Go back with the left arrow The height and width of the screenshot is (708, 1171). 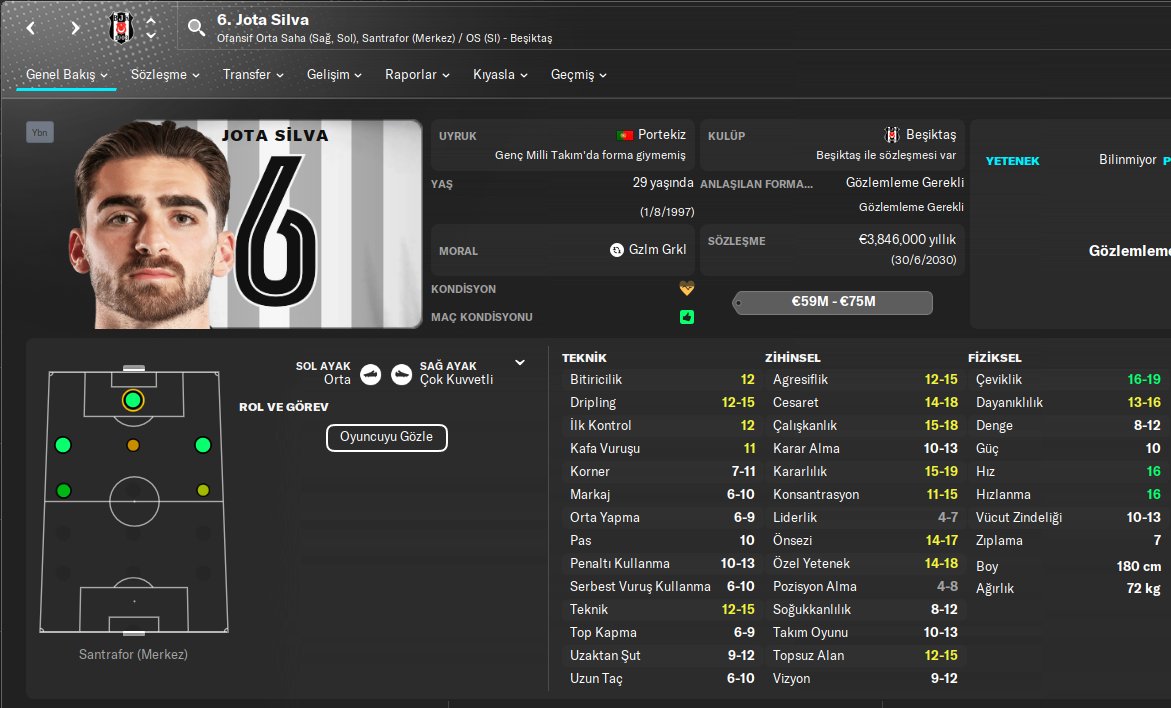tap(31, 28)
